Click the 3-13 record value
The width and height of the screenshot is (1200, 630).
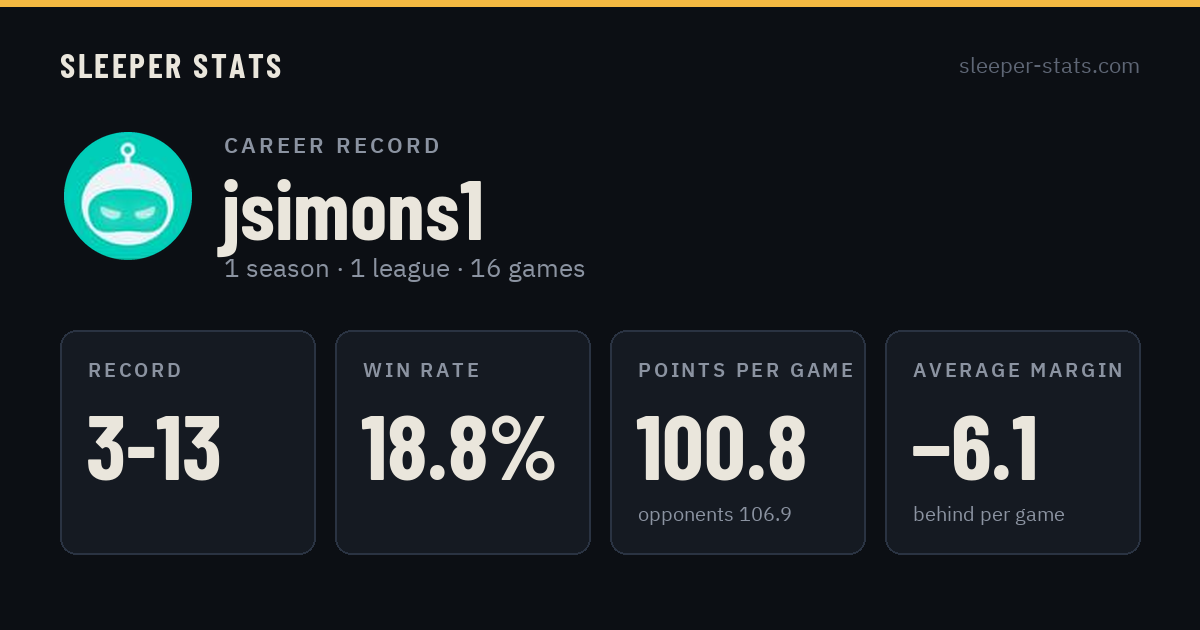pos(154,449)
